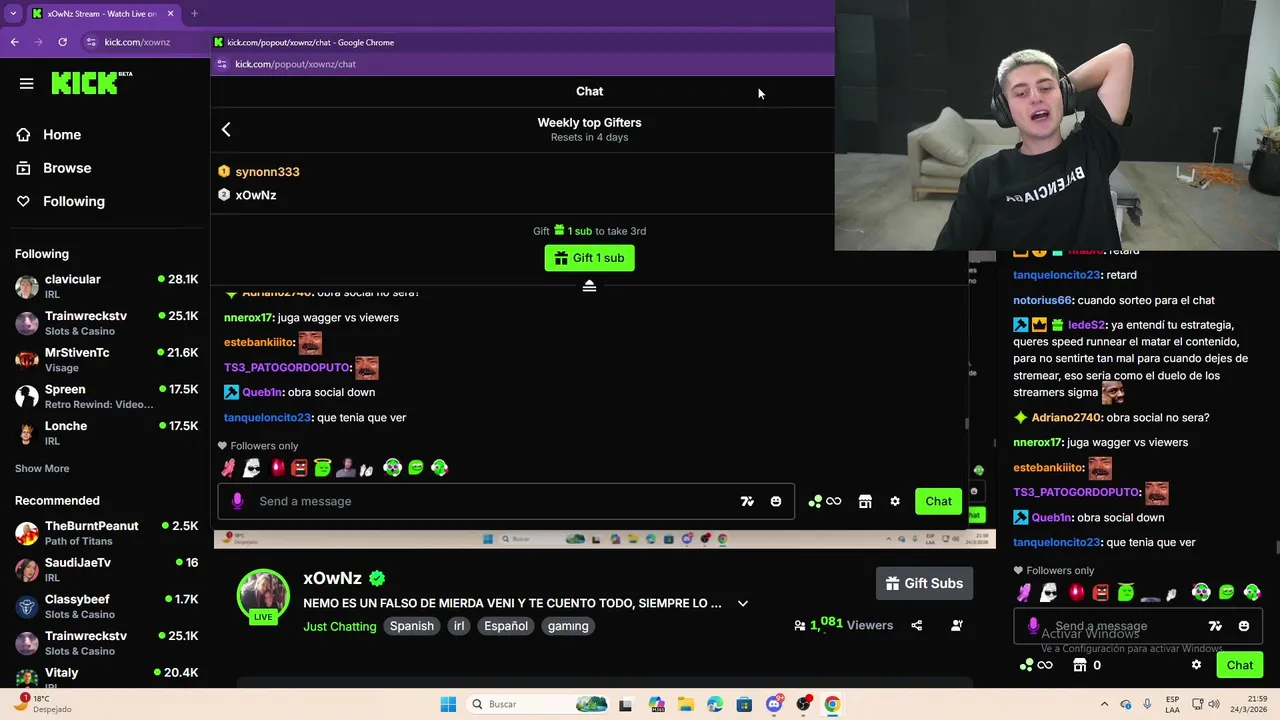Open the emoji picker in the side chat message box
The width and height of the screenshot is (1280, 720).
(x=1244, y=626)
